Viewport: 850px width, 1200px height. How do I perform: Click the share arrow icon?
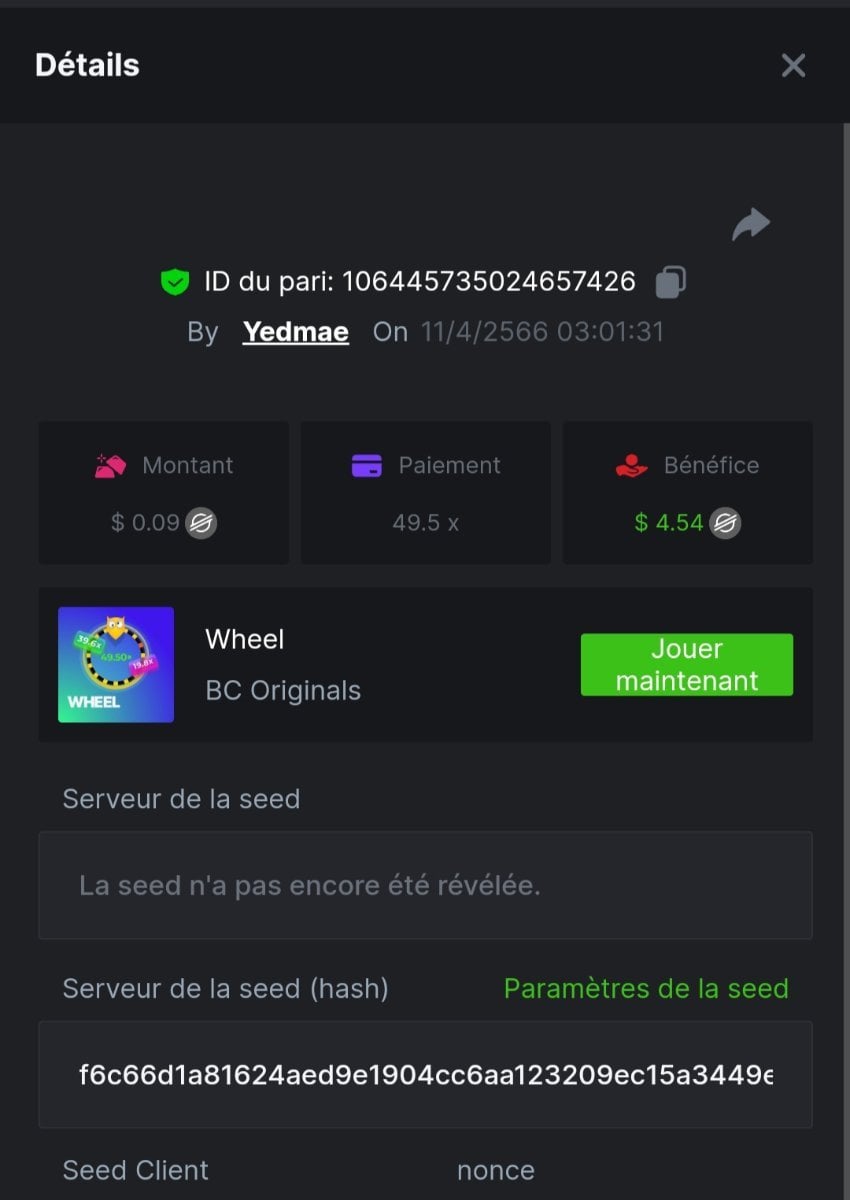[751, 224]
